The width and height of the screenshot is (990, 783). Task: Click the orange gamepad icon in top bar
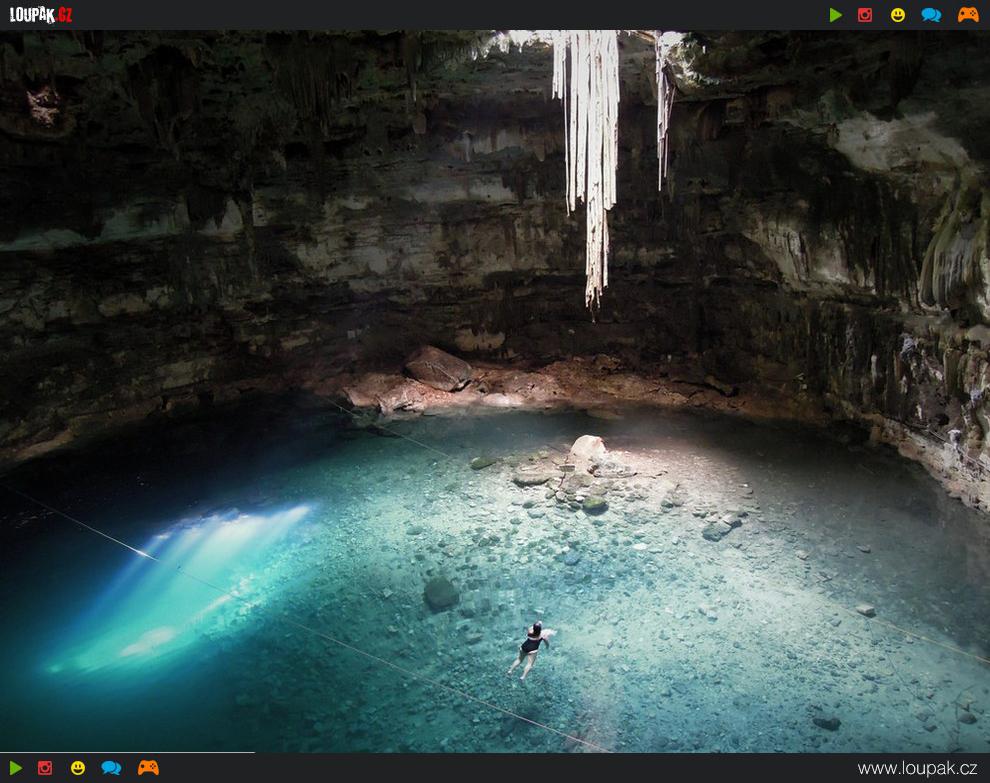pyautogui.click(x=968, y=15)
